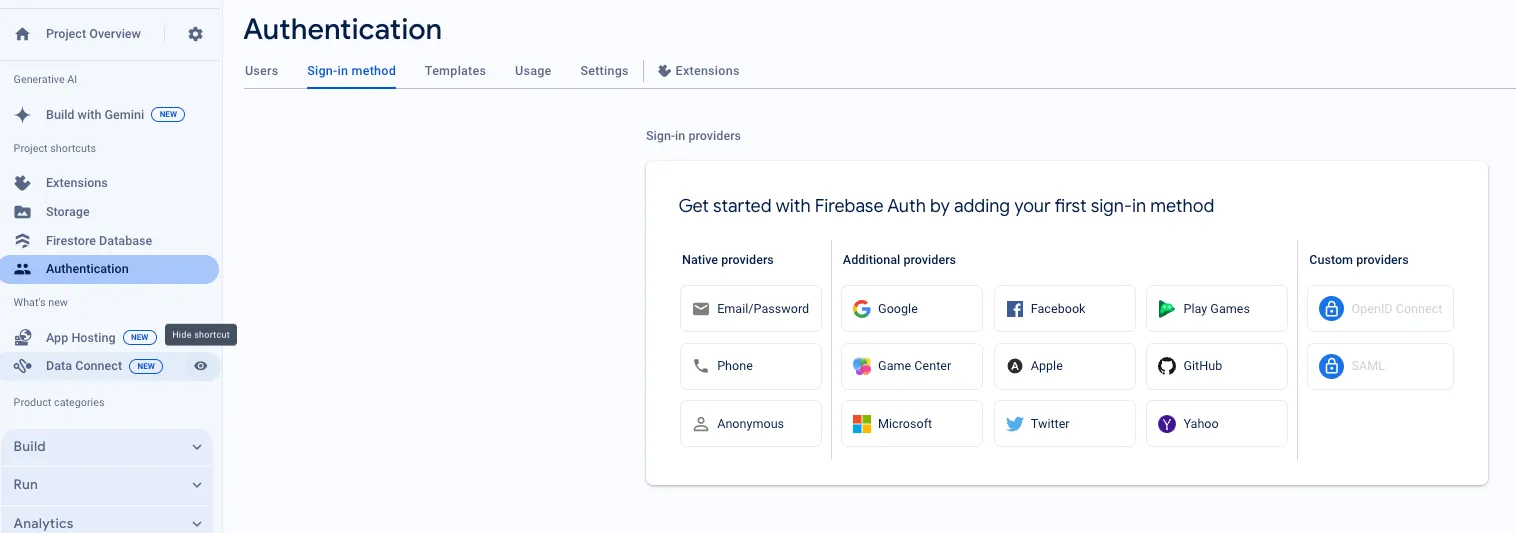Select the Sign-in method tab
The image size is (1516, 533).
(351, 71)
